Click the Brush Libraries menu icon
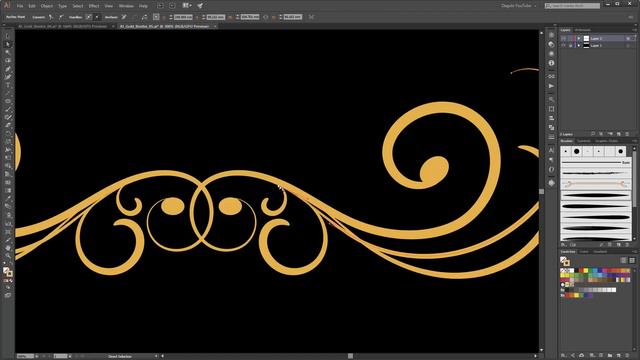Viewport: 640px width, 360px height. (564, 245)
